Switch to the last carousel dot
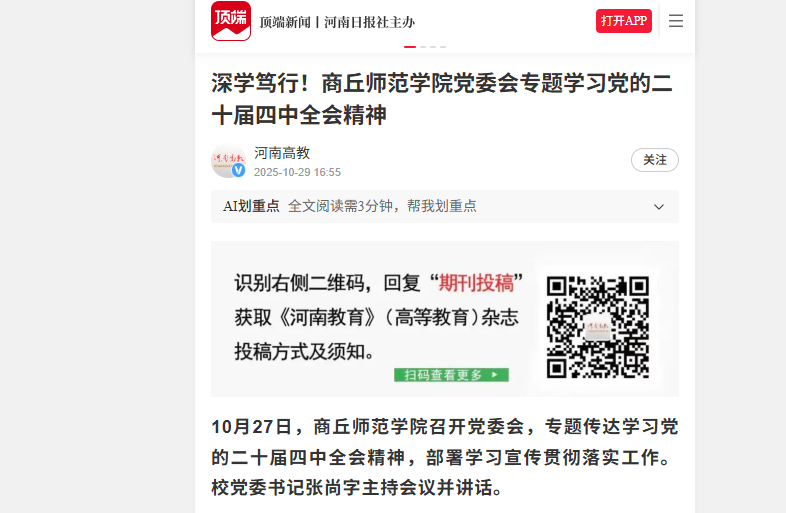The image size is (786, 513). [x=443, y=47]
